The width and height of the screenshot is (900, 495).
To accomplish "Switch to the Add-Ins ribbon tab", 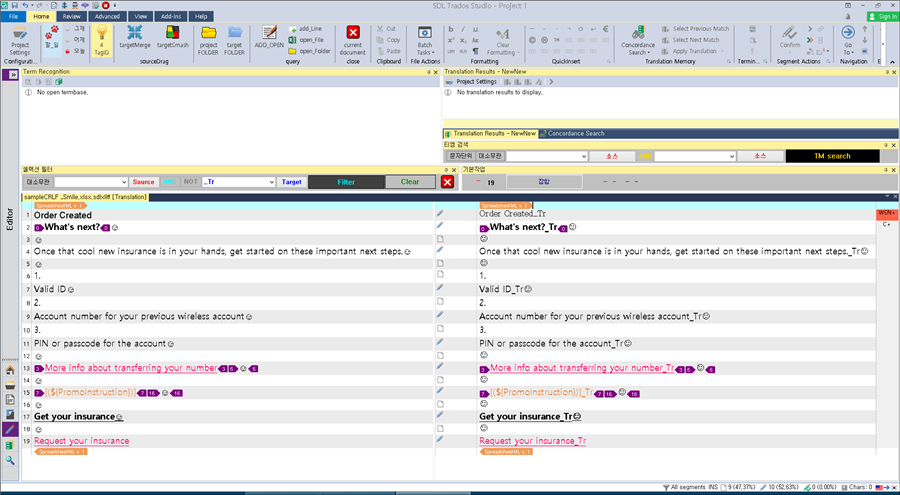I will 170,17.
